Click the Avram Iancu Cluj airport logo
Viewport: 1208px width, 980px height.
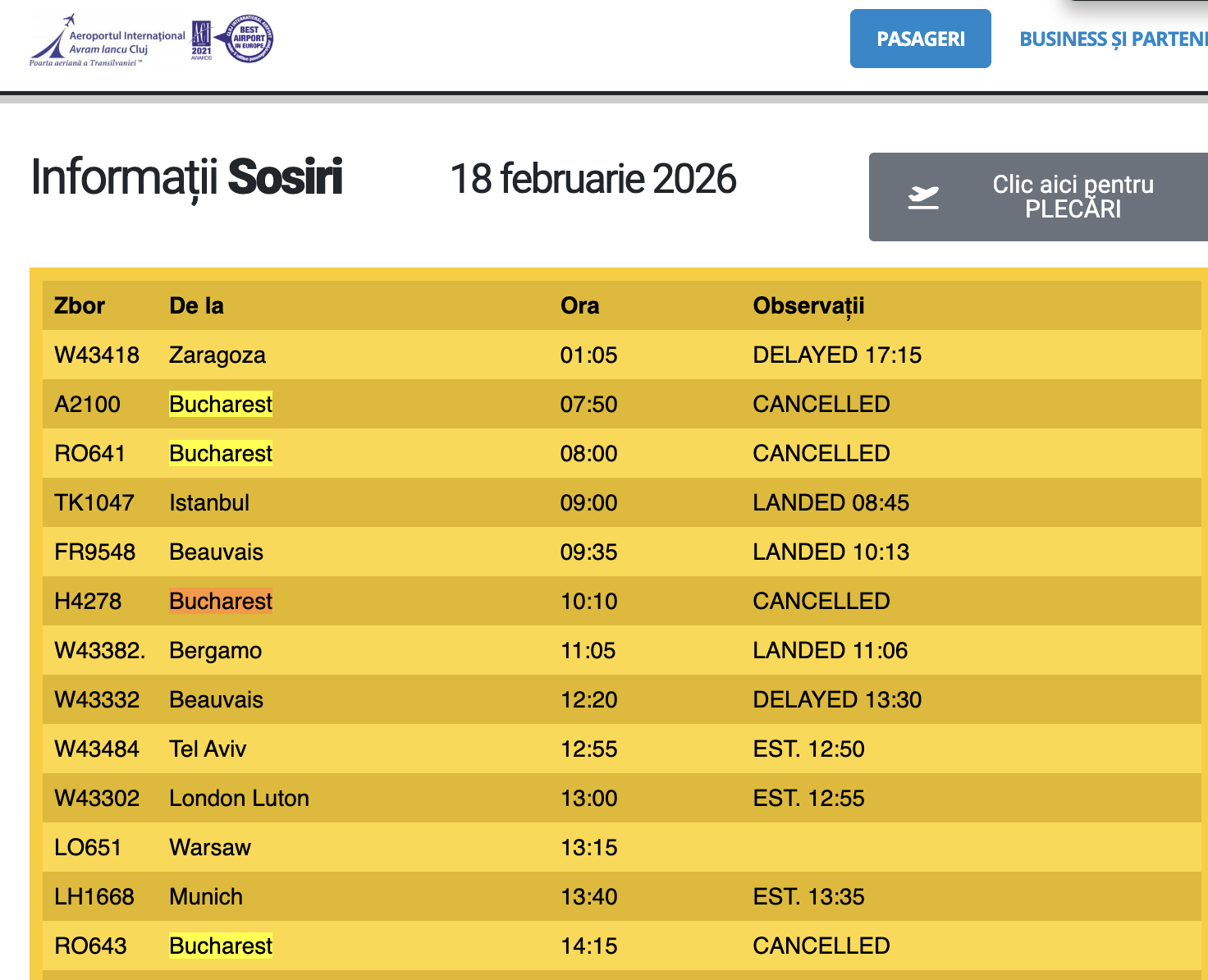click(x=108, y=41)
